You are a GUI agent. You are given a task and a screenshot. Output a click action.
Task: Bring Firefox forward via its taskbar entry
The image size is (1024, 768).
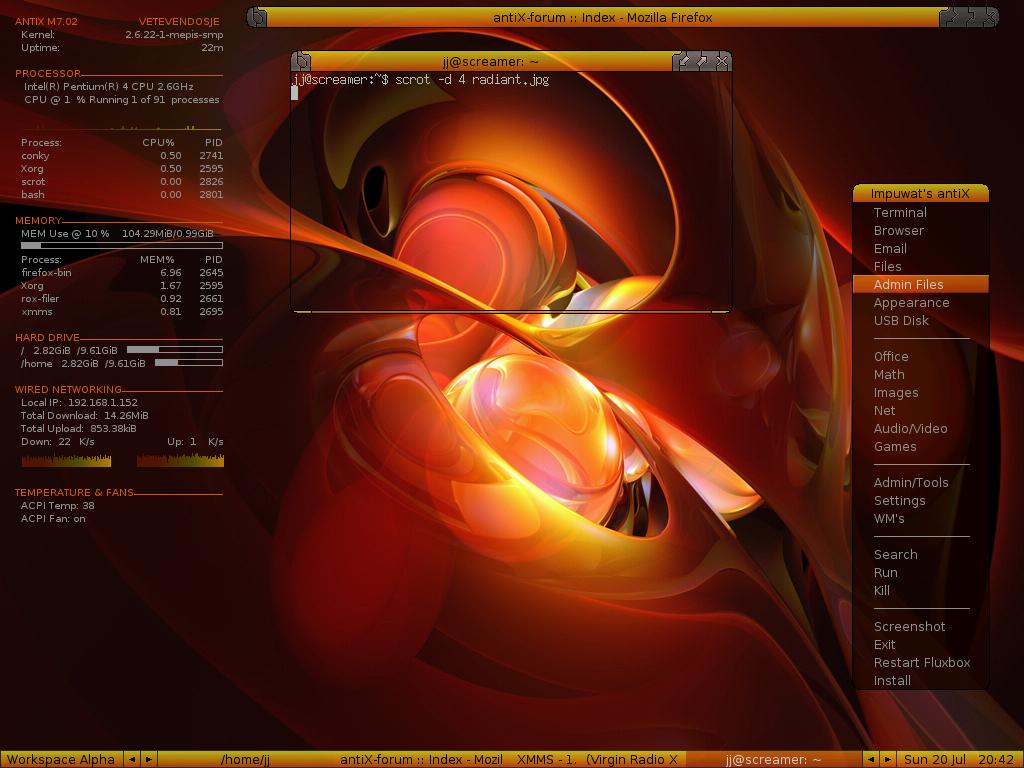coord(420,759)
